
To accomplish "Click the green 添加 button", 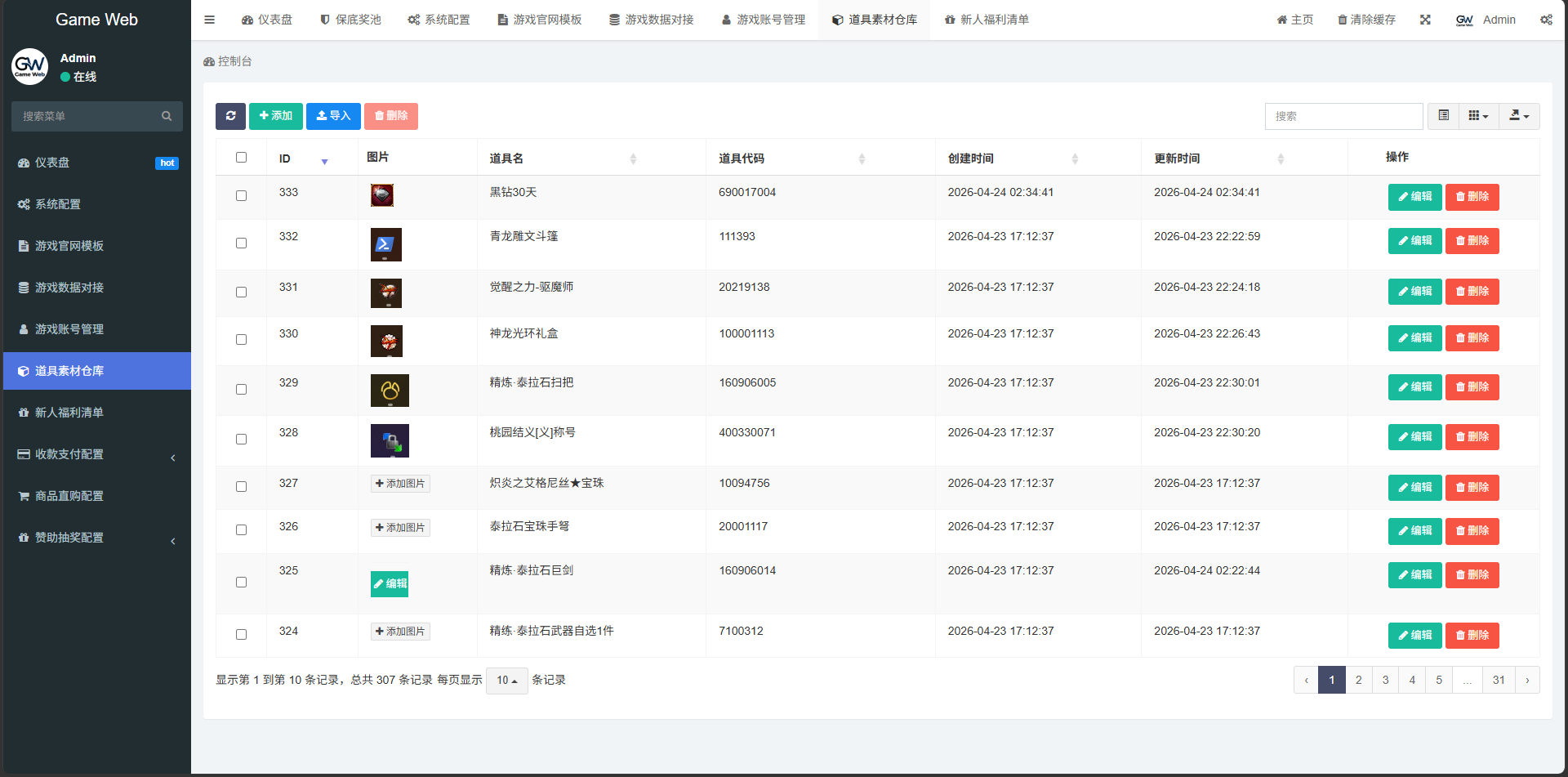I will click(276, 116).
